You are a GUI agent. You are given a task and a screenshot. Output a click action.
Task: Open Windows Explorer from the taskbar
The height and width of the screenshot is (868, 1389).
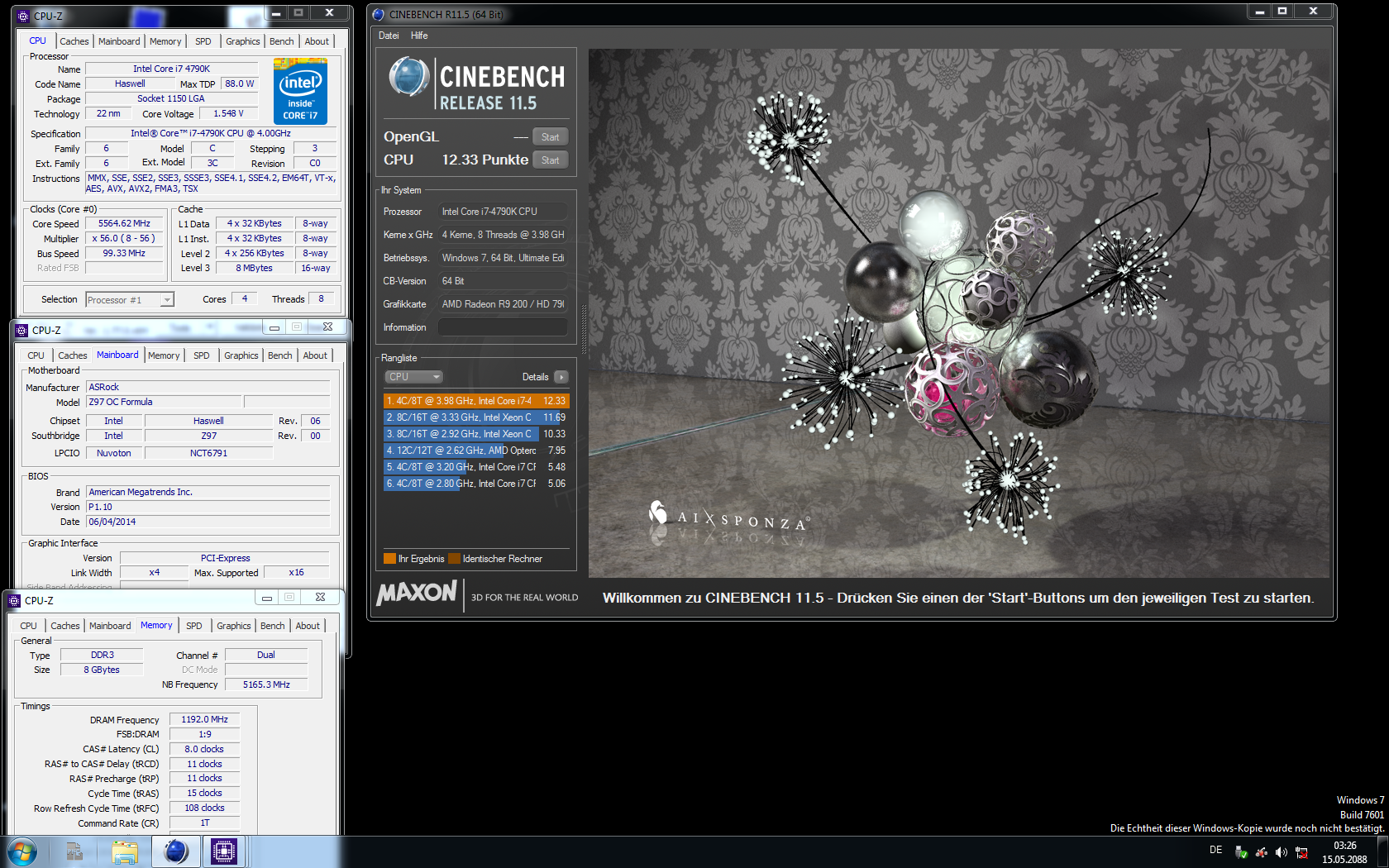(125, 851)
